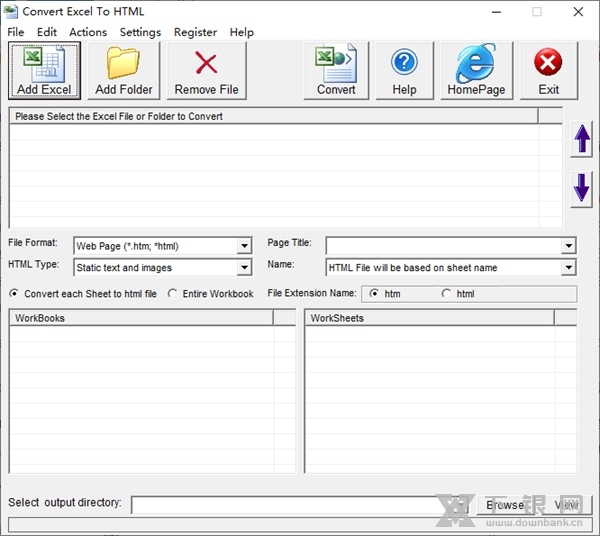
Task: Move file down with the down arrow
Action: pyautogui.click(x=581, y=188)
